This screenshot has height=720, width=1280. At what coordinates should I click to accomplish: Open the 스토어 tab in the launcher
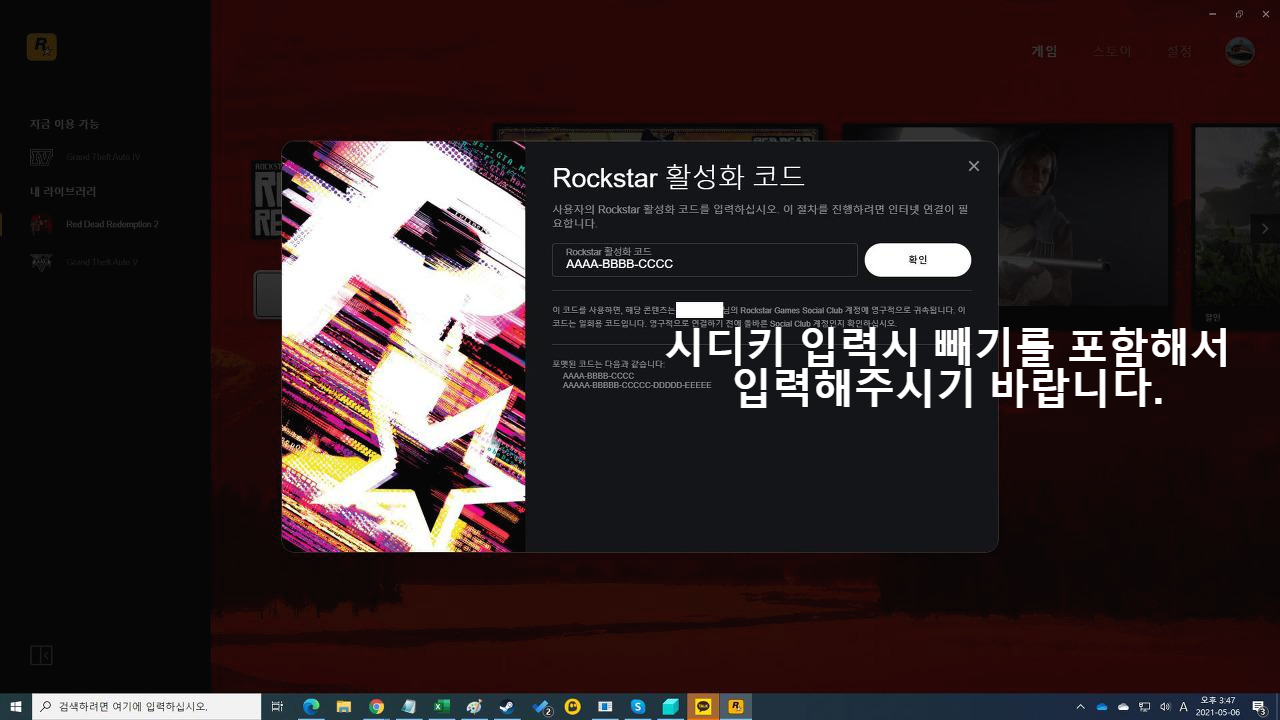[x=1112, y=51]
